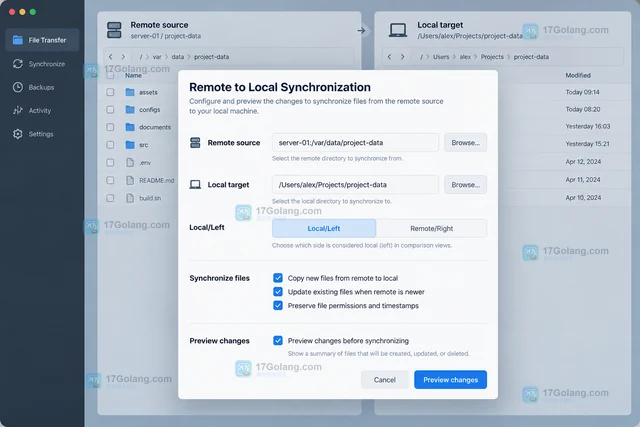This screenshot has width=640, height=427.
Task: Click the Local target path input field
Action: [356, 185]
